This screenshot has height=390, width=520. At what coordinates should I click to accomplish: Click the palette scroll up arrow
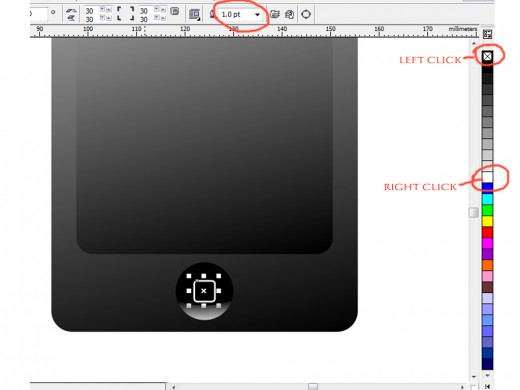474,43
